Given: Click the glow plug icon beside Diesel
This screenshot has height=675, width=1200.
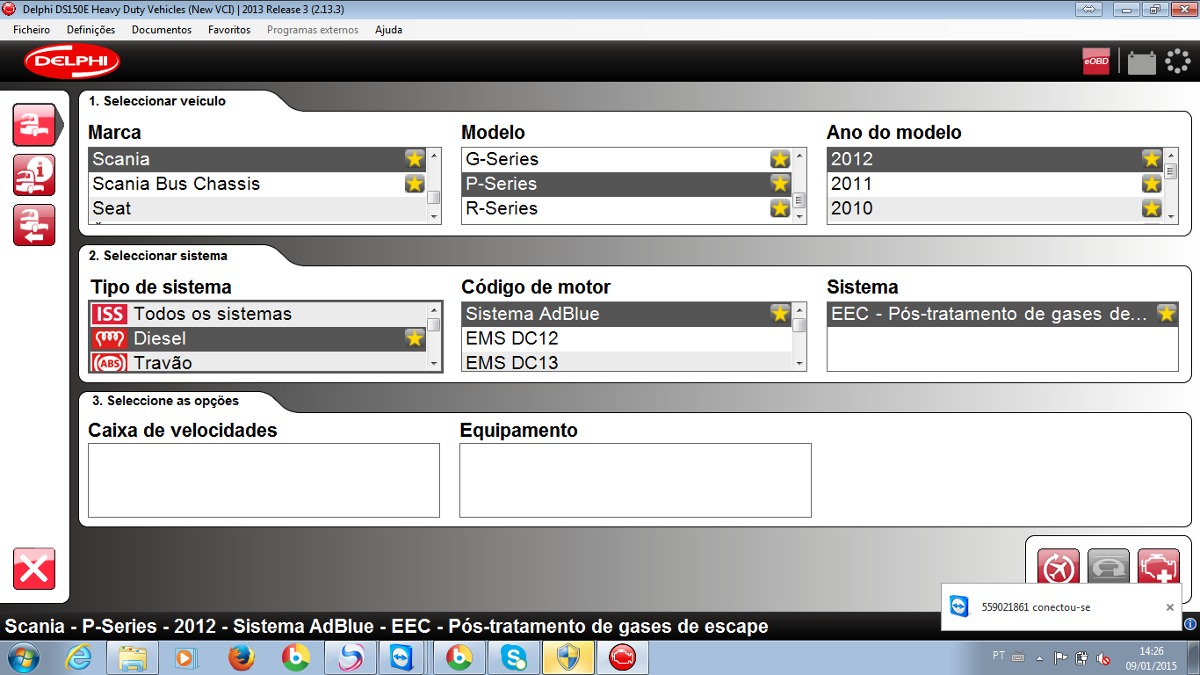Looking at the screenshot, I should click(110, 338).
